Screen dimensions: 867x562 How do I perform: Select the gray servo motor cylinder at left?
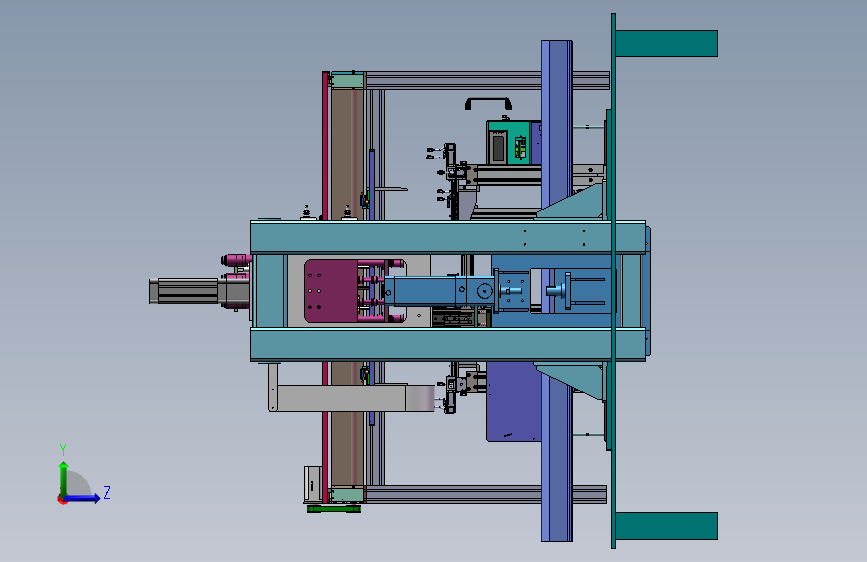(x=184, y=291)
